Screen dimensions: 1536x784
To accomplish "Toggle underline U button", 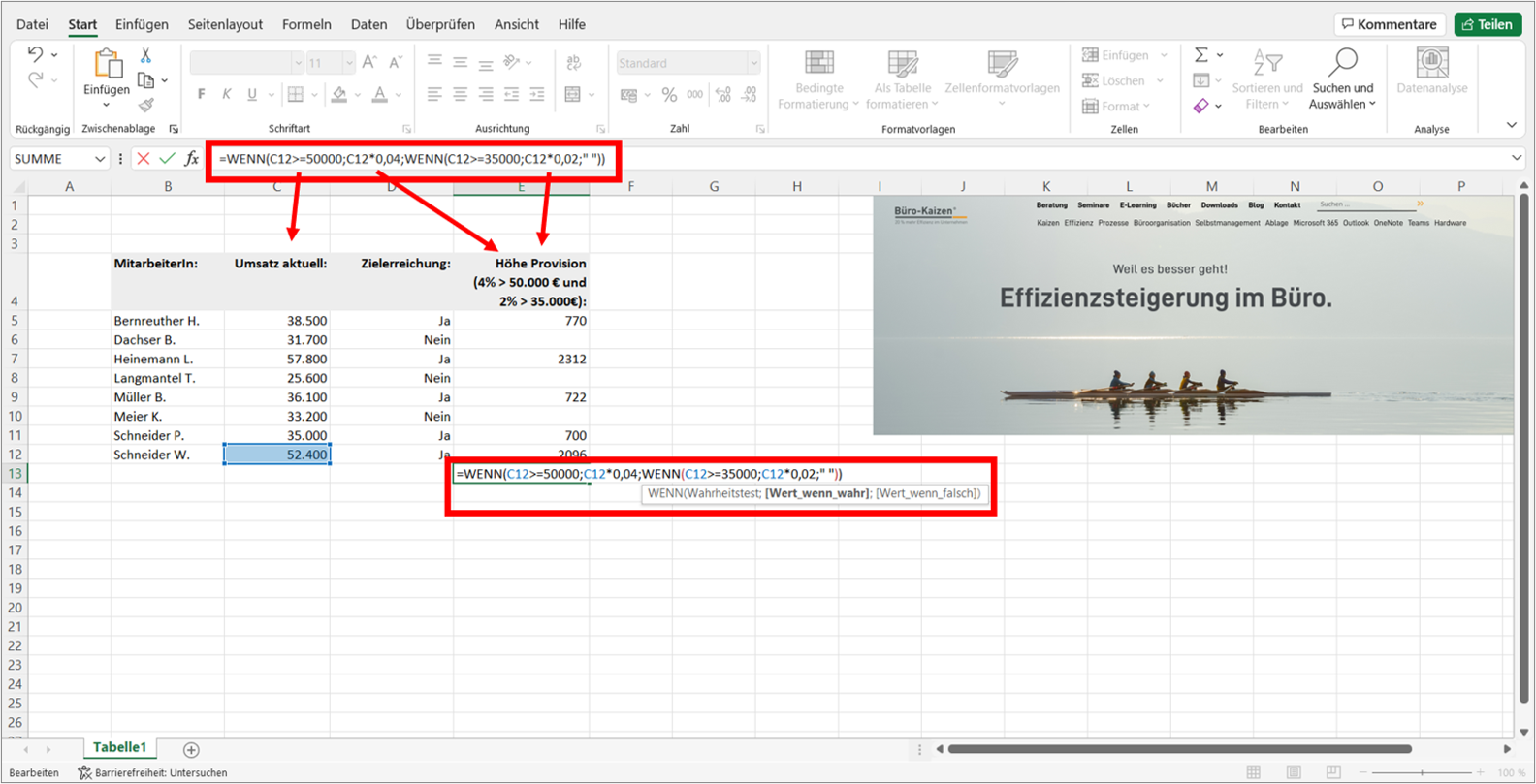I will 252,94.
